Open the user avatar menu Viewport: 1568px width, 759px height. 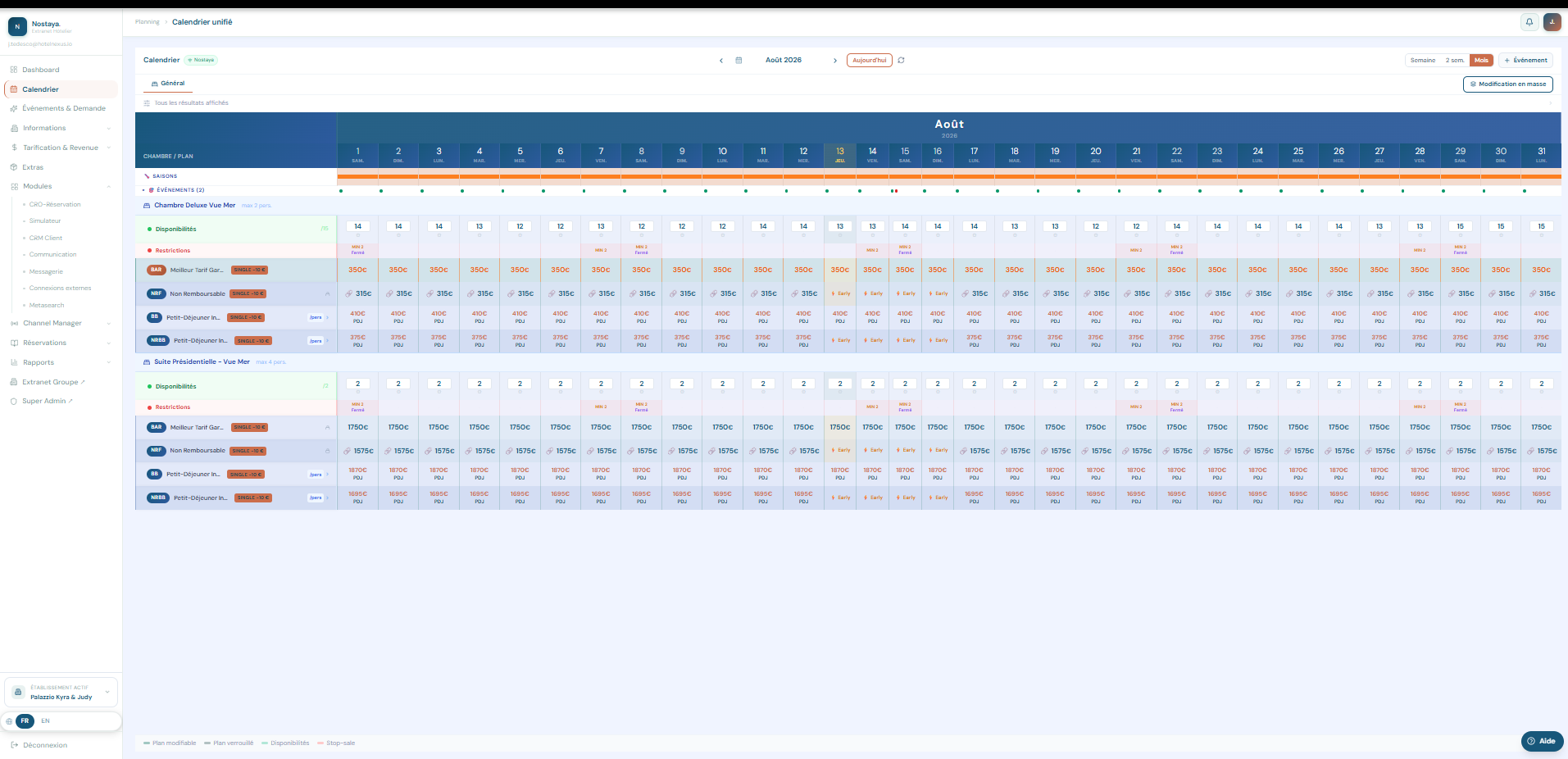[x=1552, y=22]
